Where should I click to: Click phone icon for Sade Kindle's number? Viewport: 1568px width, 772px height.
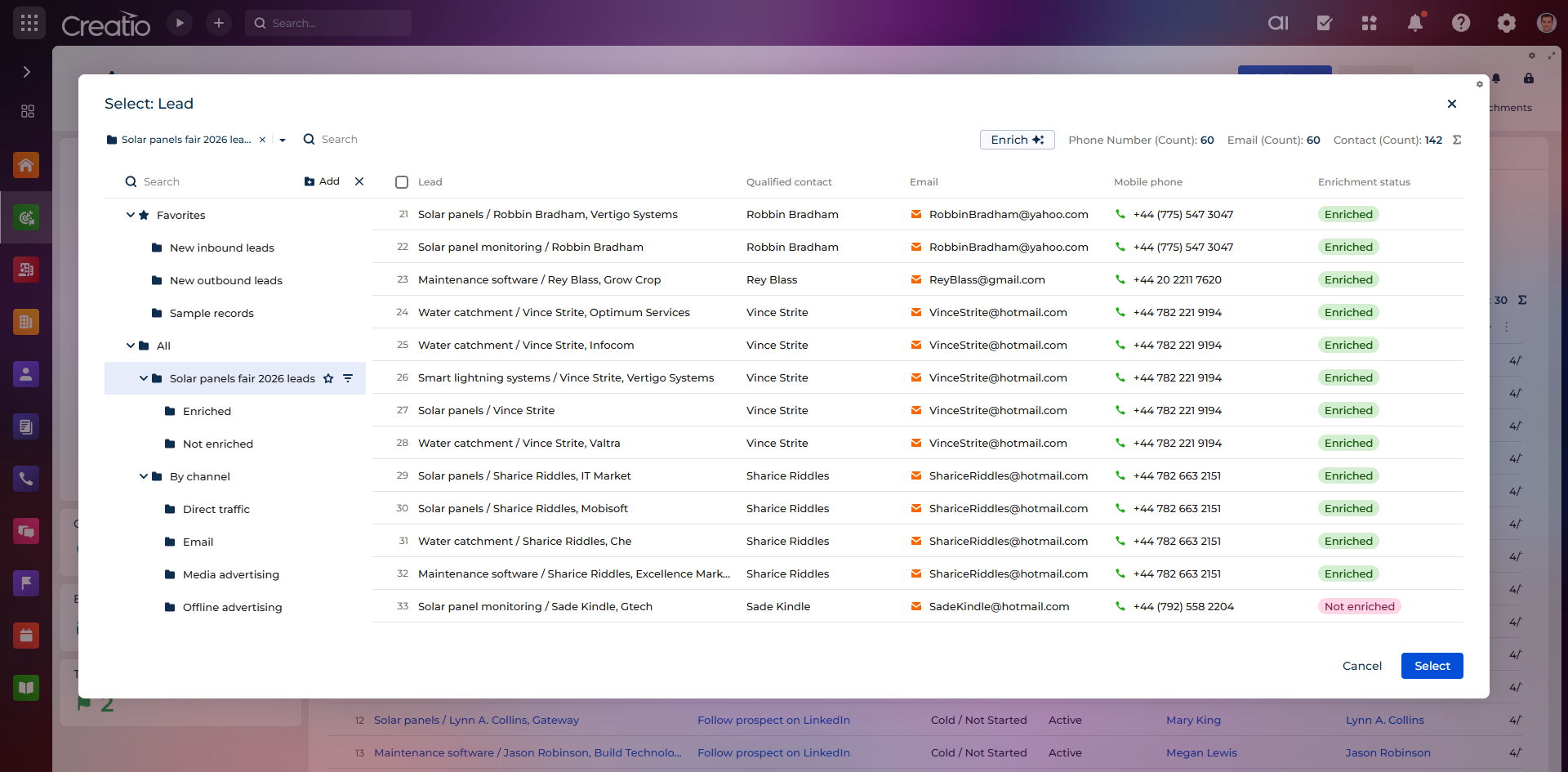click(x=1120, y=606)
